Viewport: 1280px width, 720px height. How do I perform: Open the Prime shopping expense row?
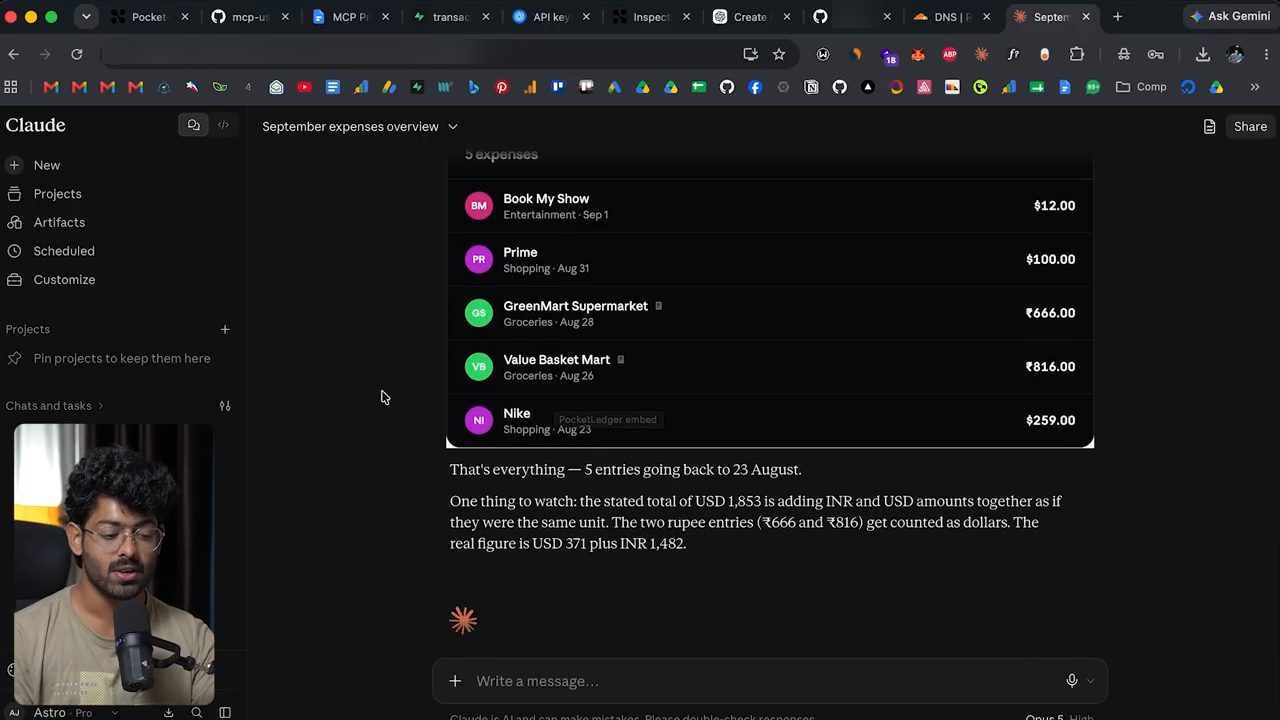tap(770, 260)
